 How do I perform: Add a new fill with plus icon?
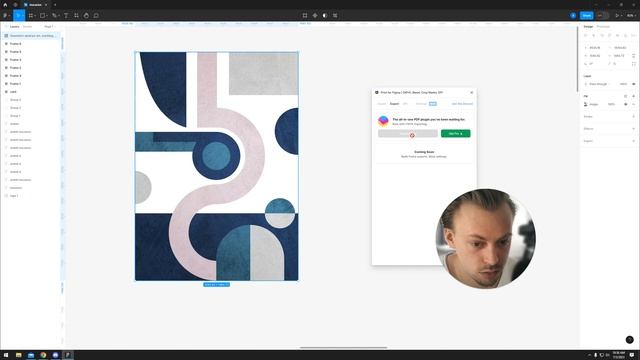click(x=633, y=96)
